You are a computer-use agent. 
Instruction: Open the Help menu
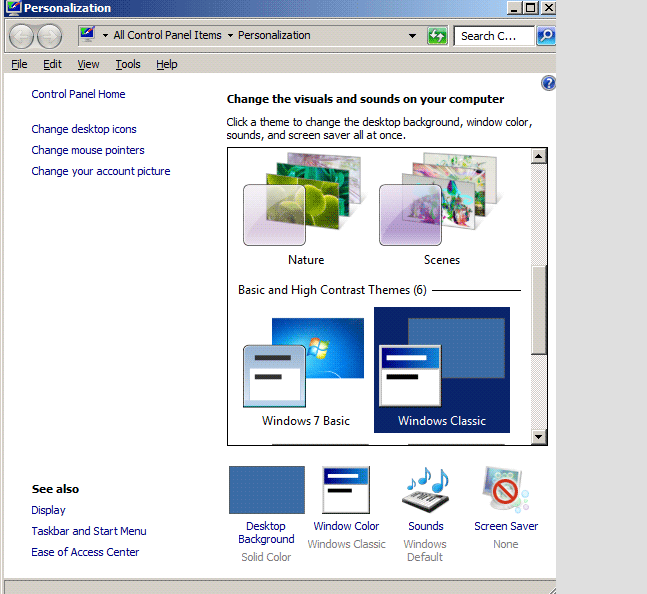coord(167,64)
